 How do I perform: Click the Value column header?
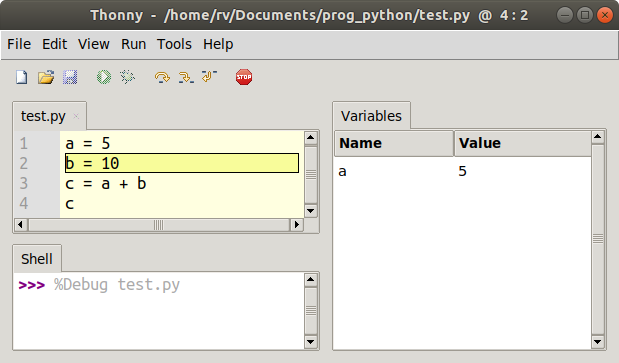523,143
